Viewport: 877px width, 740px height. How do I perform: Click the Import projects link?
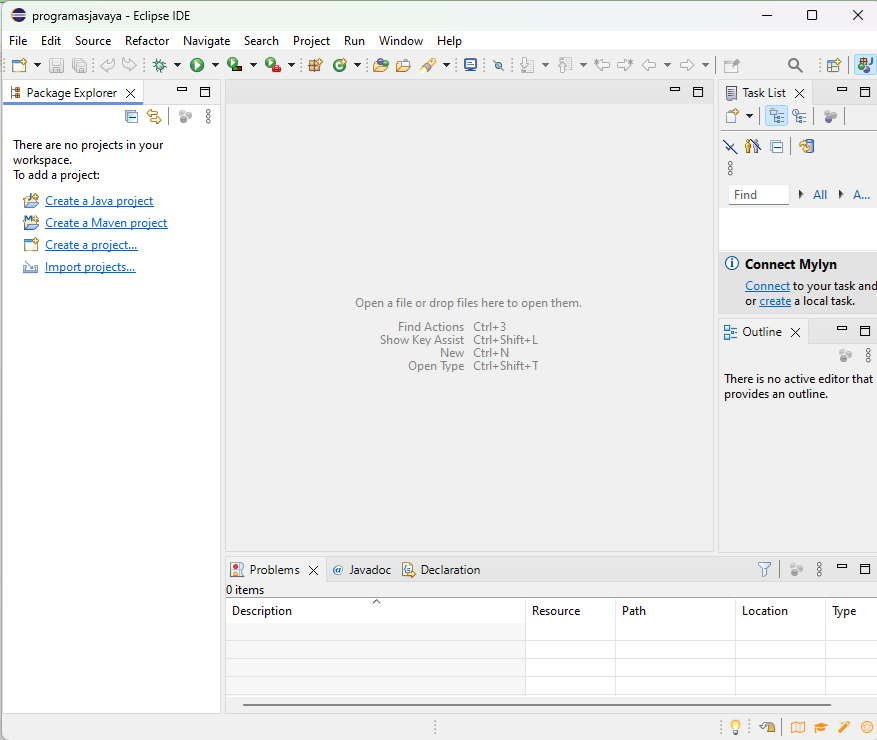(x=90, y=267)
